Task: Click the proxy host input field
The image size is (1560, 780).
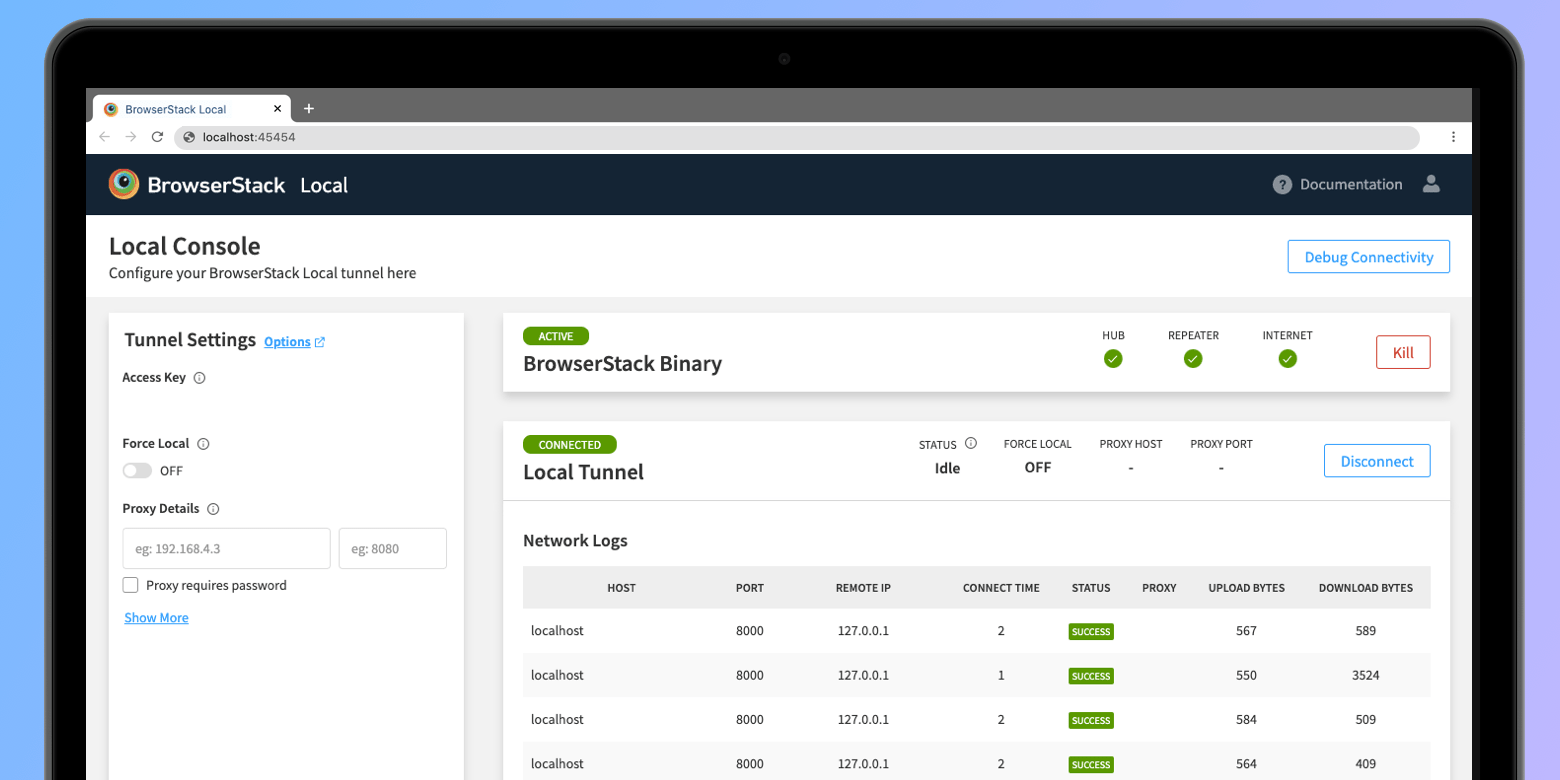Action: point(226,549)
